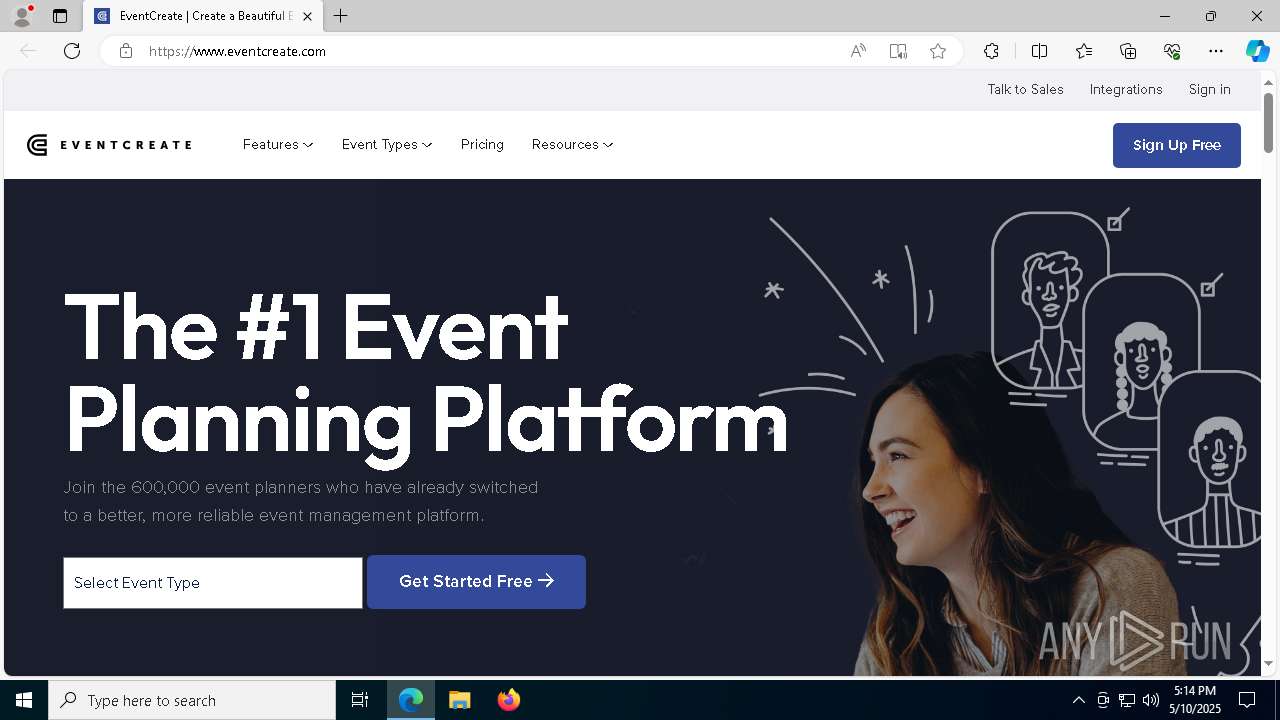
Task: Open the network status icon
Action: coord(1127,700)
